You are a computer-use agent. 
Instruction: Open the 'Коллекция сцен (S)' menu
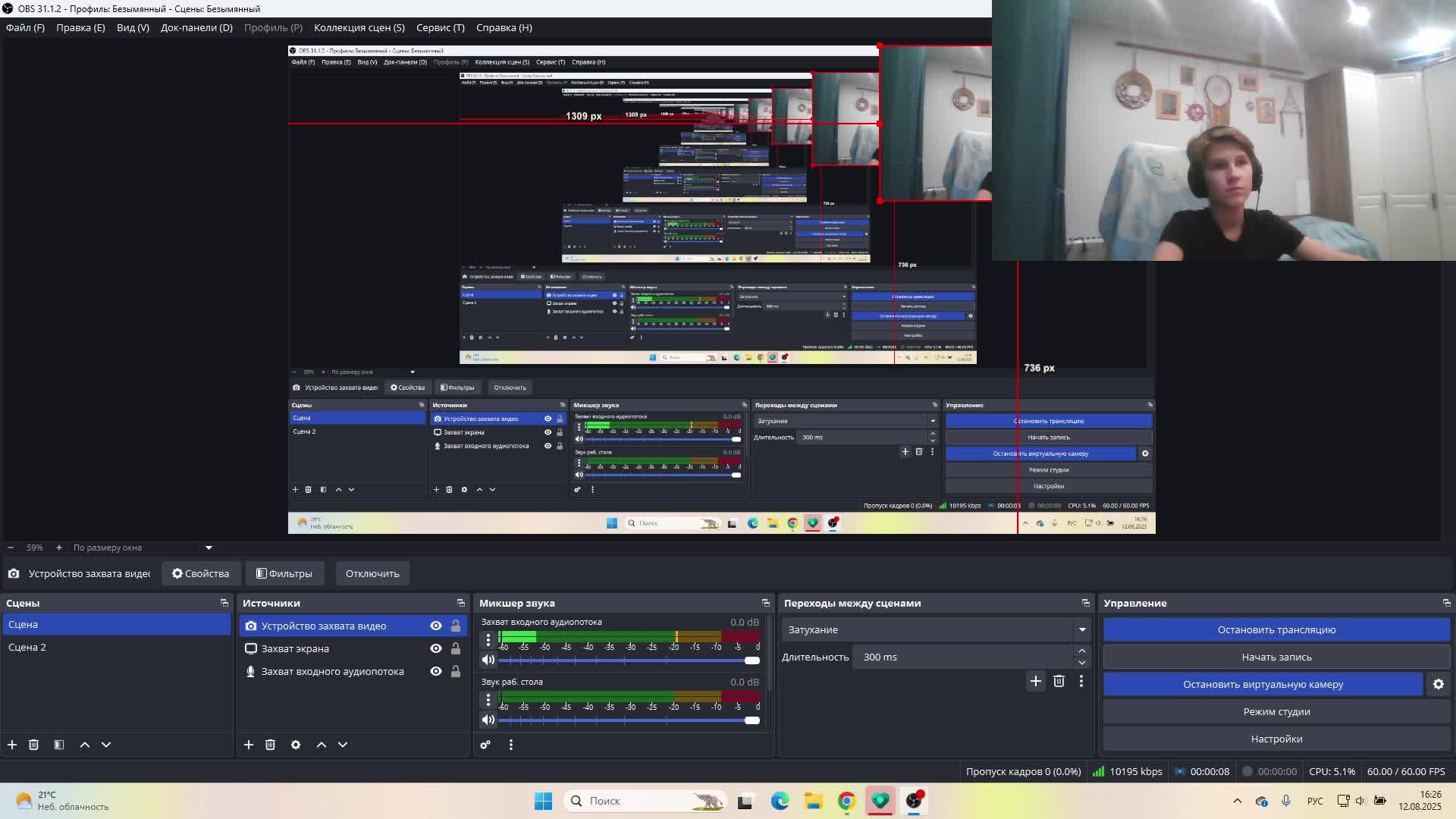pyautogui.click(x=359, y=27)
